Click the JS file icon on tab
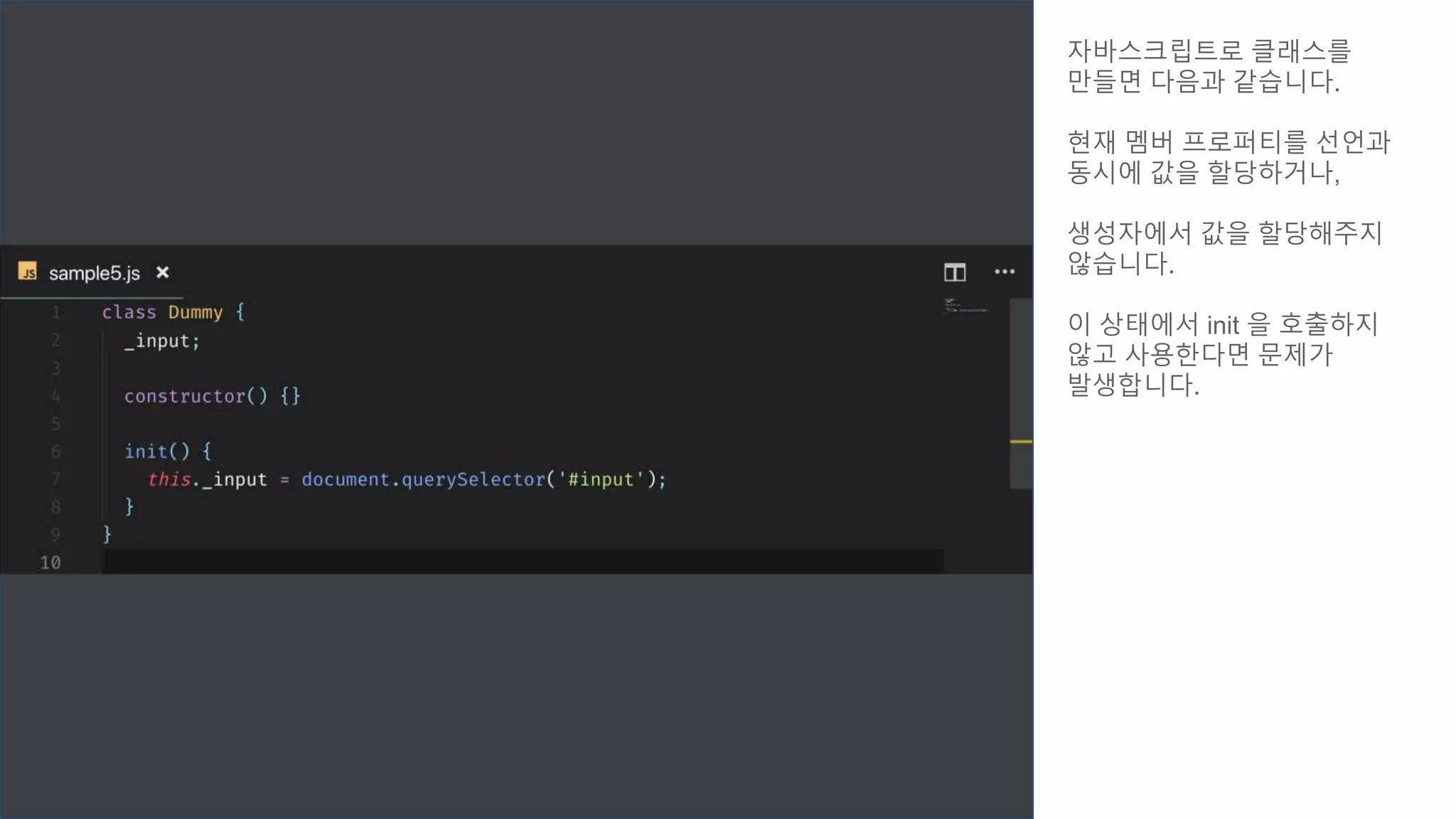This screenshot has height=819, width=1456. pyautogui.click(x=28, y=272)
